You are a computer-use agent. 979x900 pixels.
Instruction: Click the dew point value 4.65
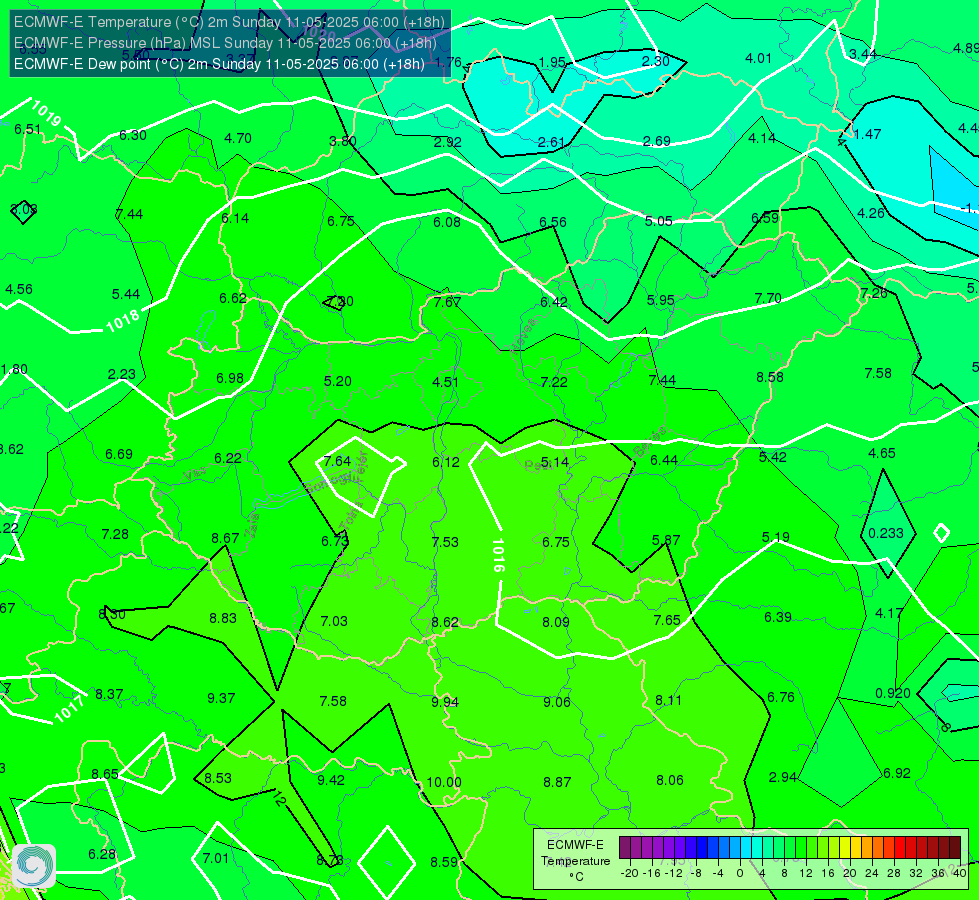pos(882,453)
